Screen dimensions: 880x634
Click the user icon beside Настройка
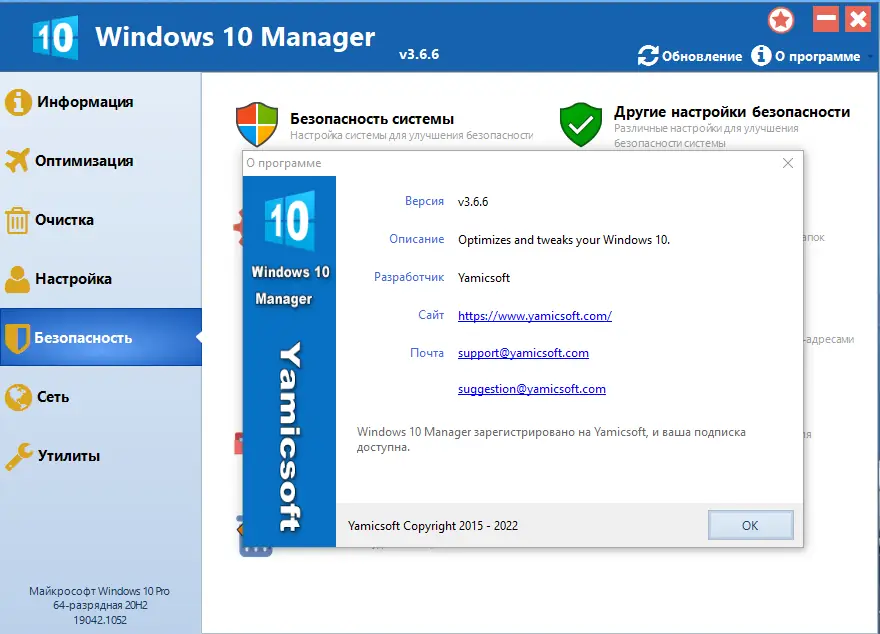coord(17,279)
